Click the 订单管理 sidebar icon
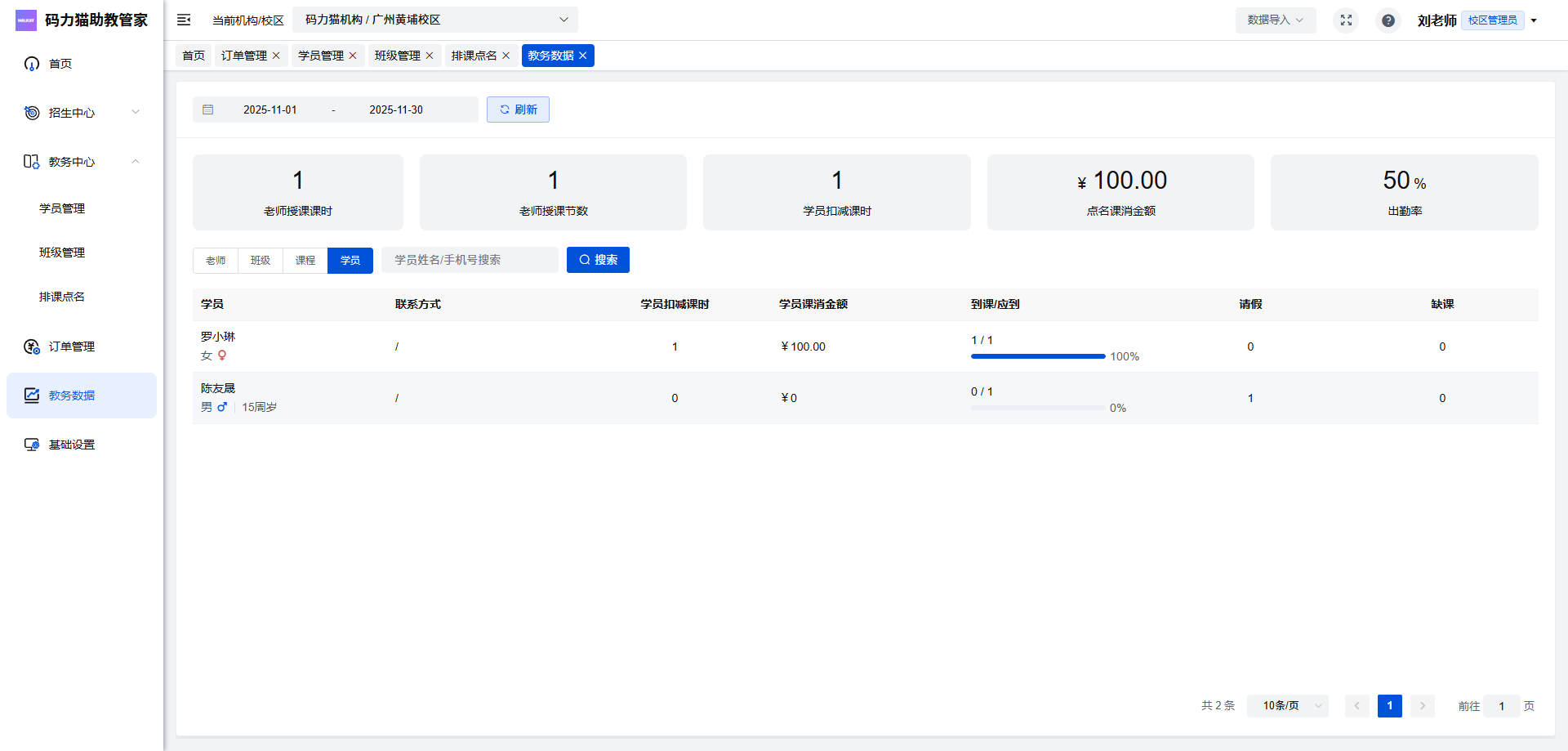 (x=32, y=346)
